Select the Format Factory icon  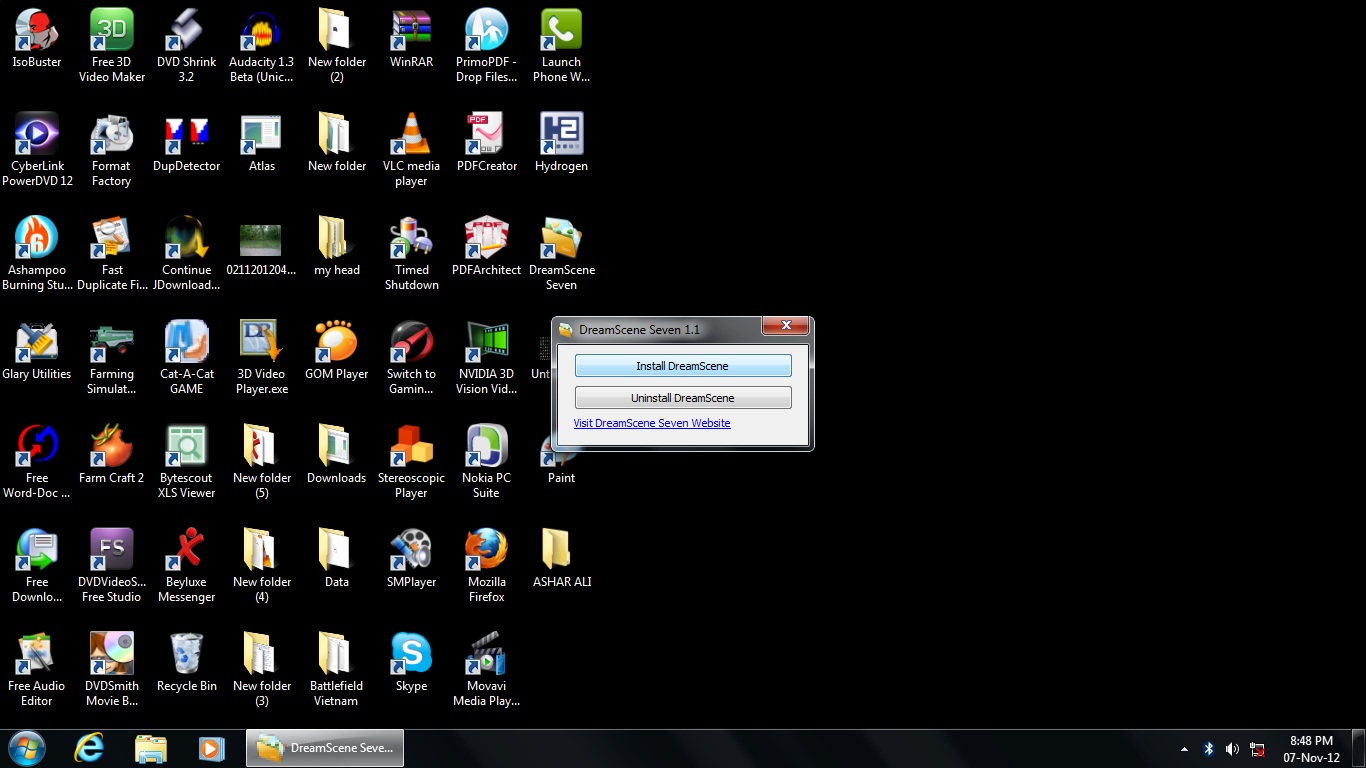(112, 150)
